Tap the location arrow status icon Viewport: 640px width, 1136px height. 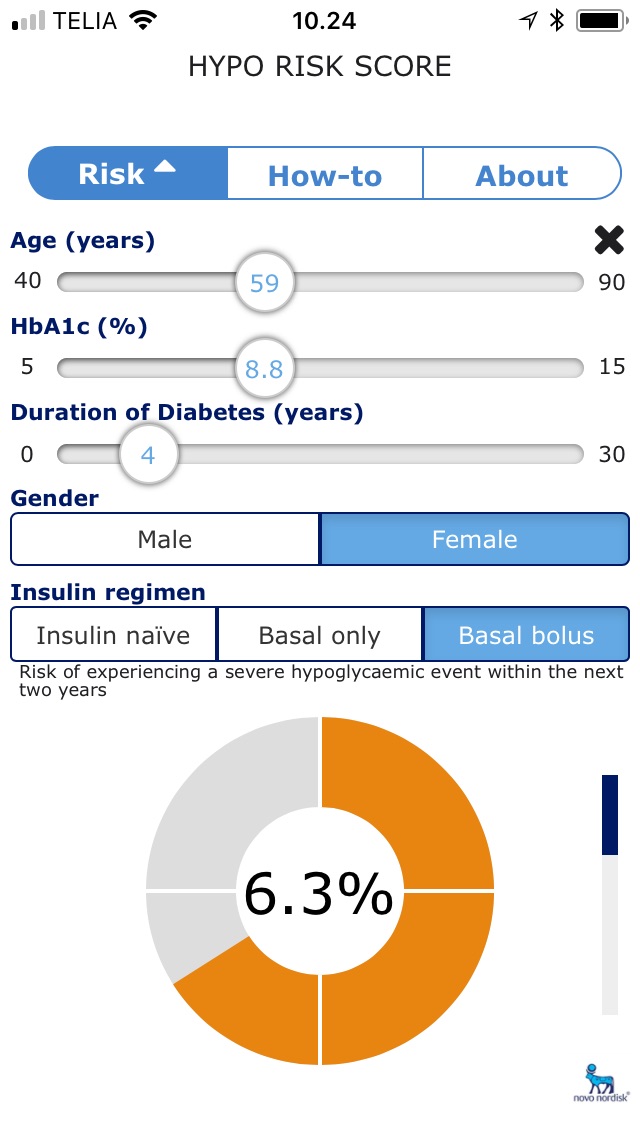coord(528,20)
